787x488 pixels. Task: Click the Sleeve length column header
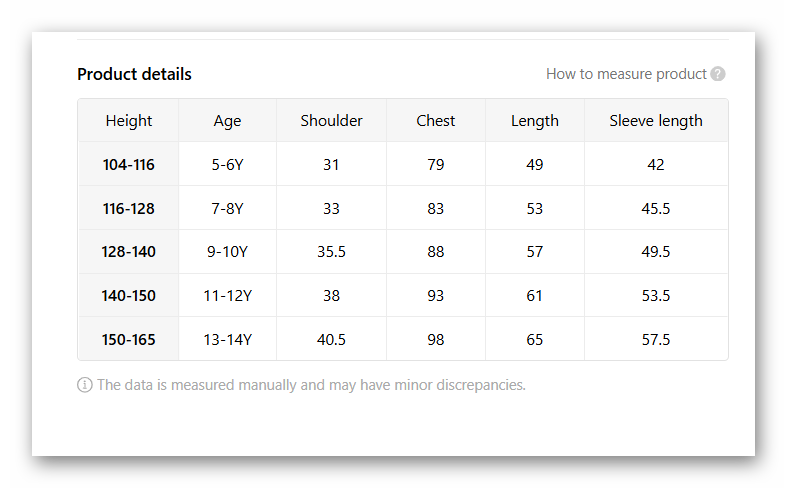[656, 121]
